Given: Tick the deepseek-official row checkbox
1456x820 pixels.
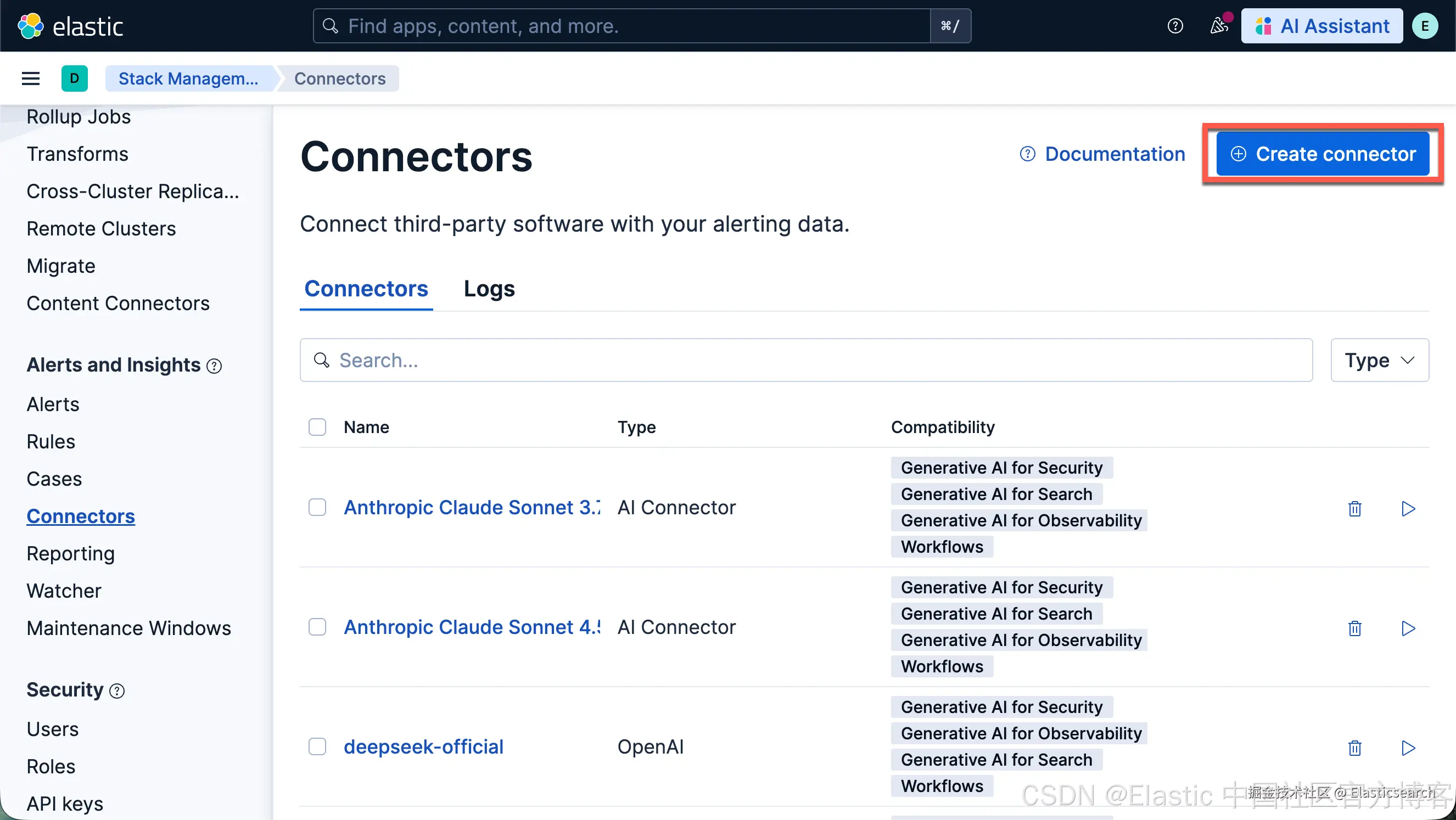Looking at the screenshot, I should (x=317, y=747).
